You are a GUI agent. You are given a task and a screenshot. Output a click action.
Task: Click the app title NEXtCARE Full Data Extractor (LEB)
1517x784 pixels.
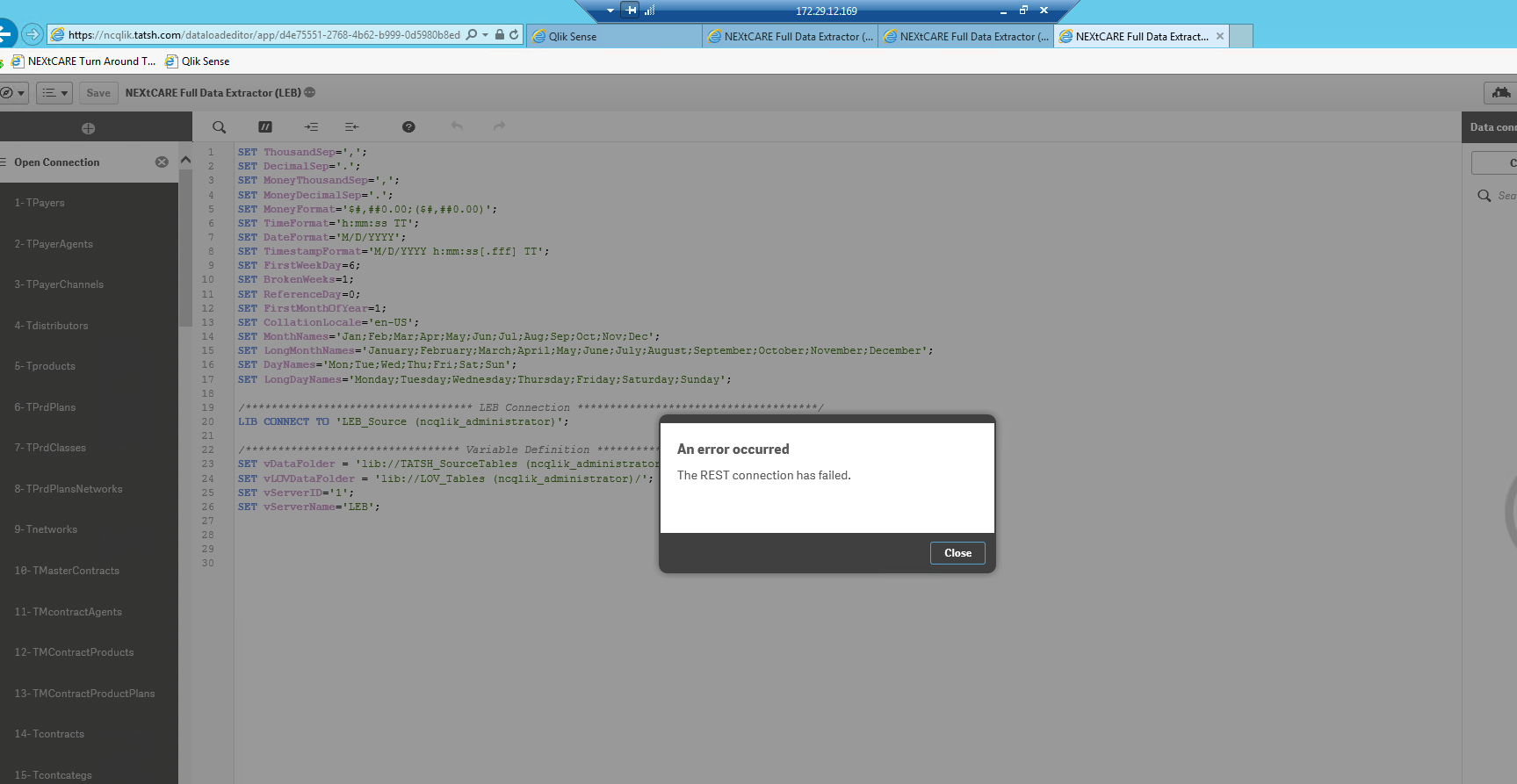click(213, 93)
